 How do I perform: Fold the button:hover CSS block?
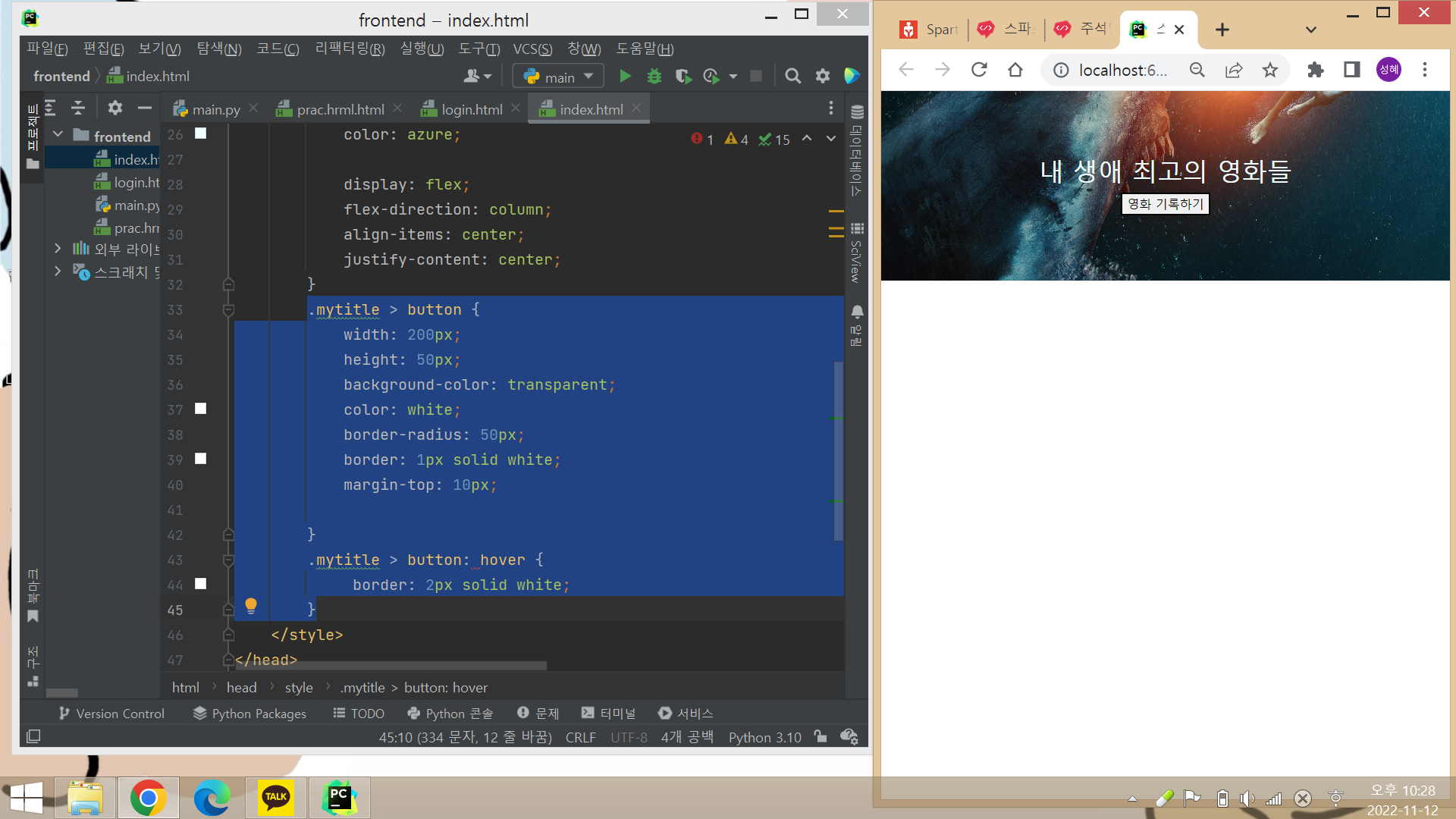tap(228, 560)
